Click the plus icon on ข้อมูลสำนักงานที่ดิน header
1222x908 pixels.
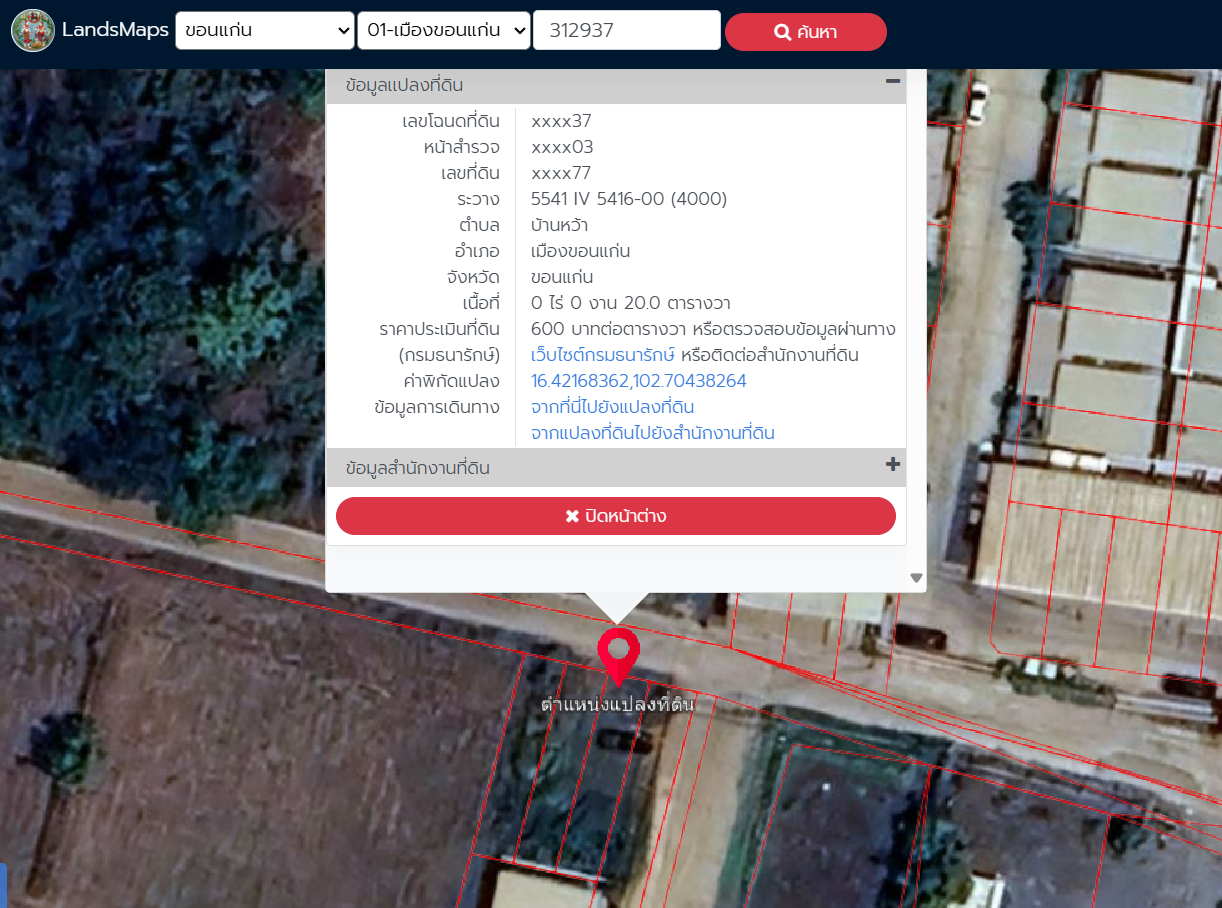pyautogui.click(x=893, y=465)
